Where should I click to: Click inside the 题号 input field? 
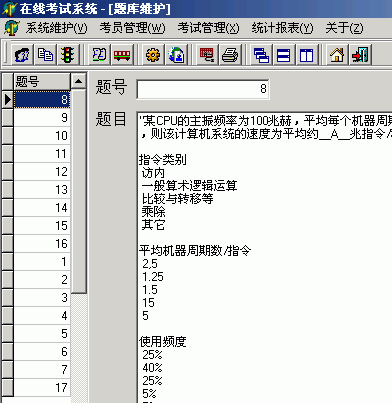[203, 89]
